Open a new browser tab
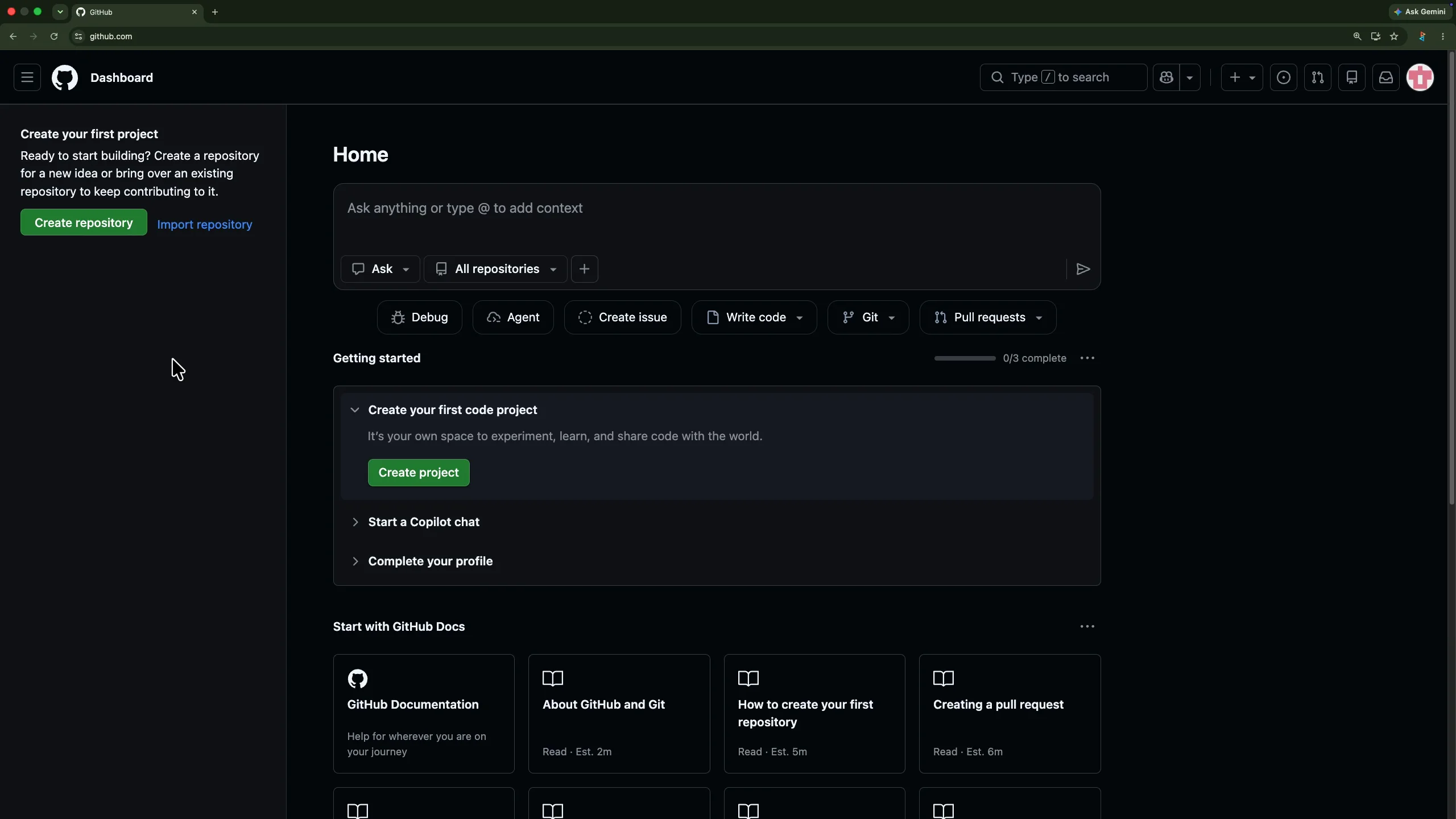This screenshot has width=1456, height=819. (x=215, y=12)
